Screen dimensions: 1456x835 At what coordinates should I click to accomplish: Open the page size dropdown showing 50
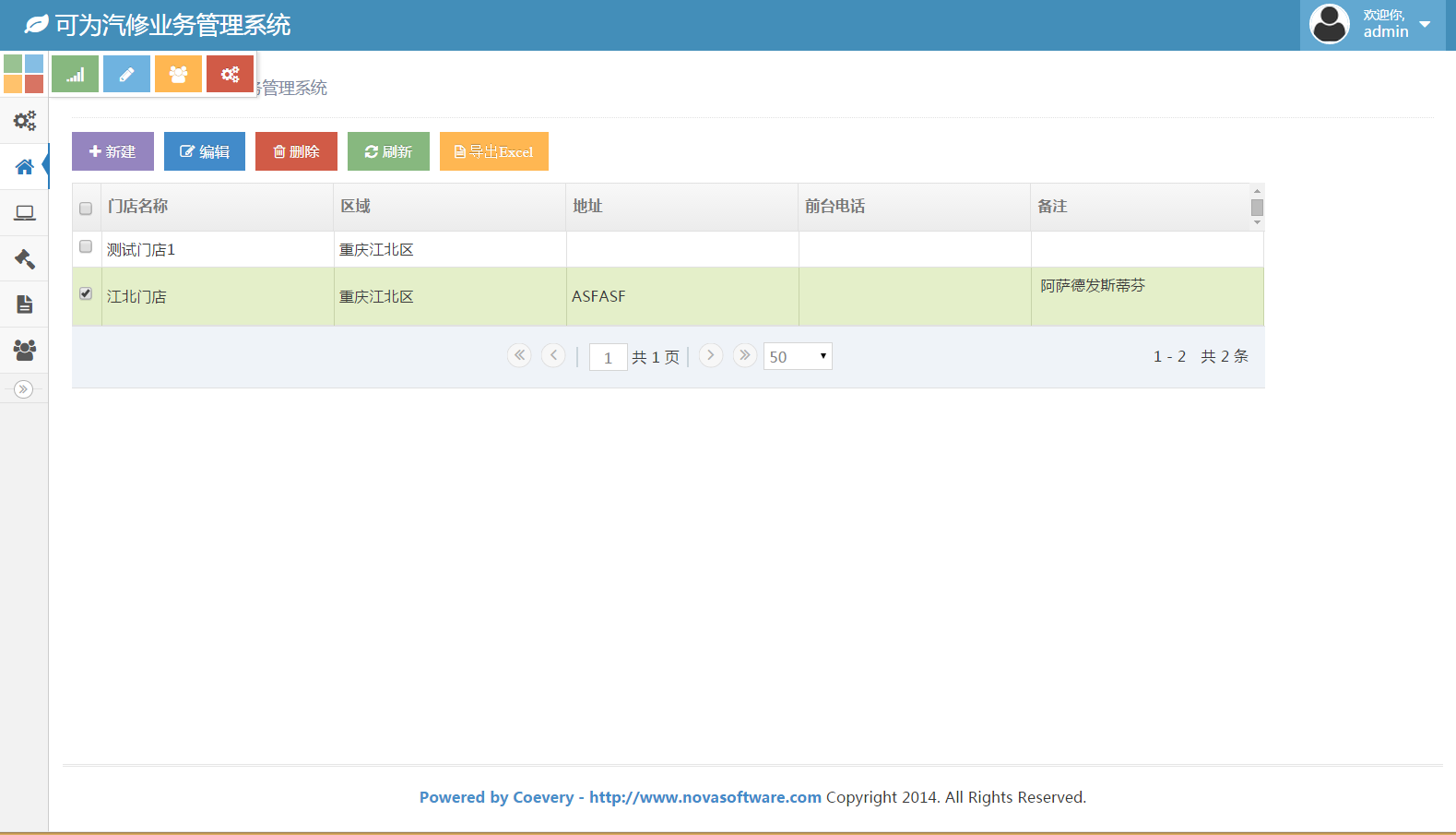798,356
